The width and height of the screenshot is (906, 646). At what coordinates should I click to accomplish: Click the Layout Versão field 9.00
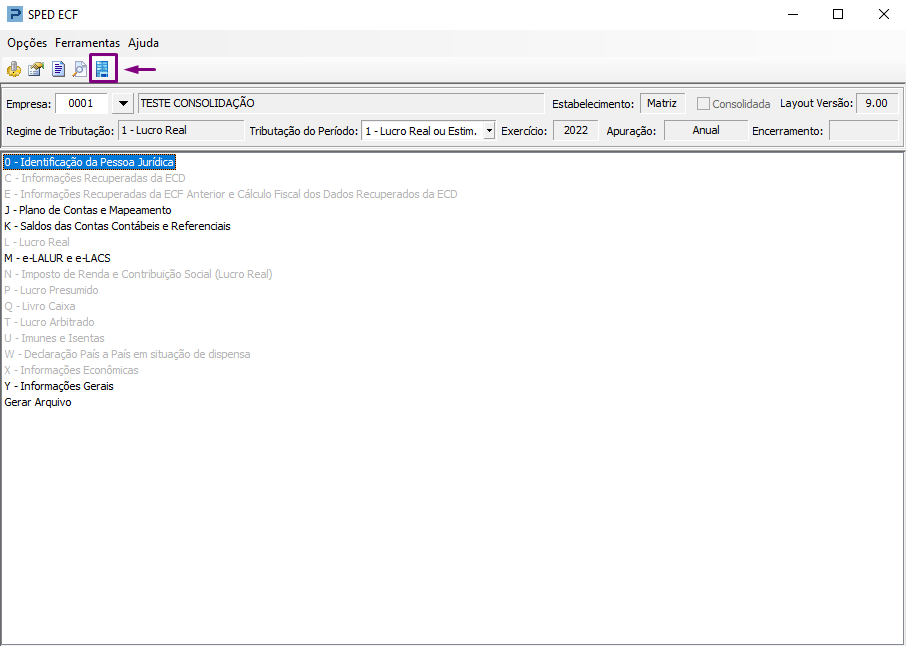tap(877, 104)
